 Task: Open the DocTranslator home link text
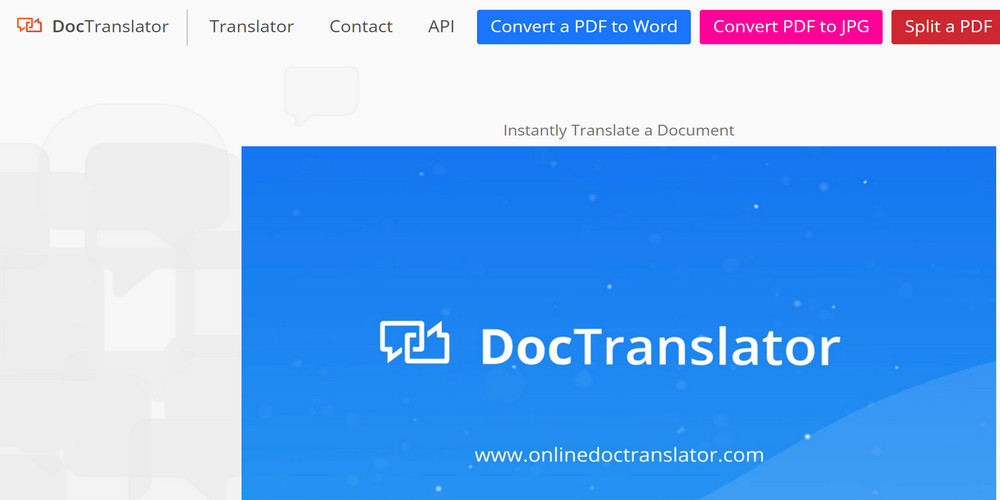tap(110, 27)
